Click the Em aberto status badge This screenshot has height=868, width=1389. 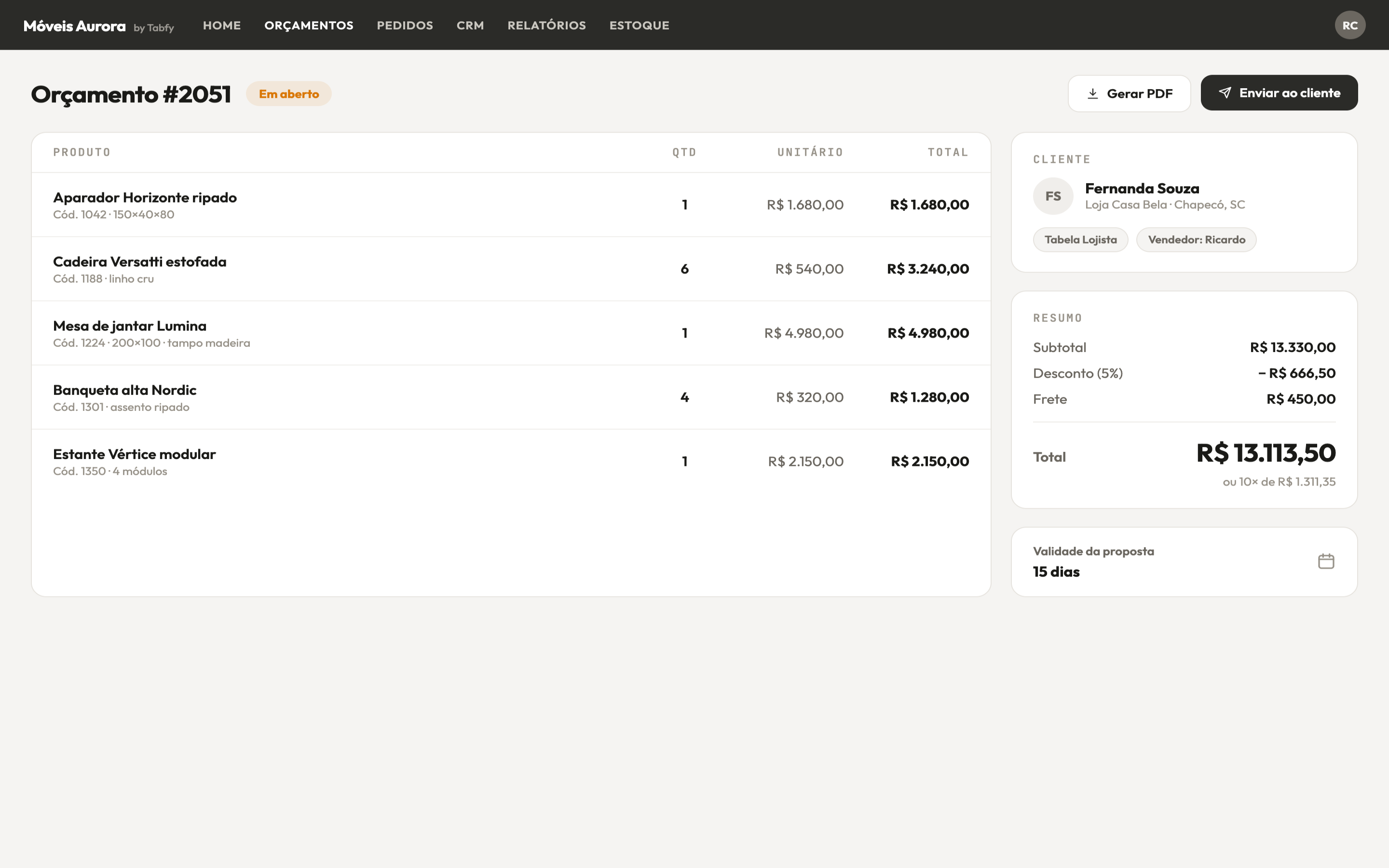pyautogui.click(x=289, y=94)
